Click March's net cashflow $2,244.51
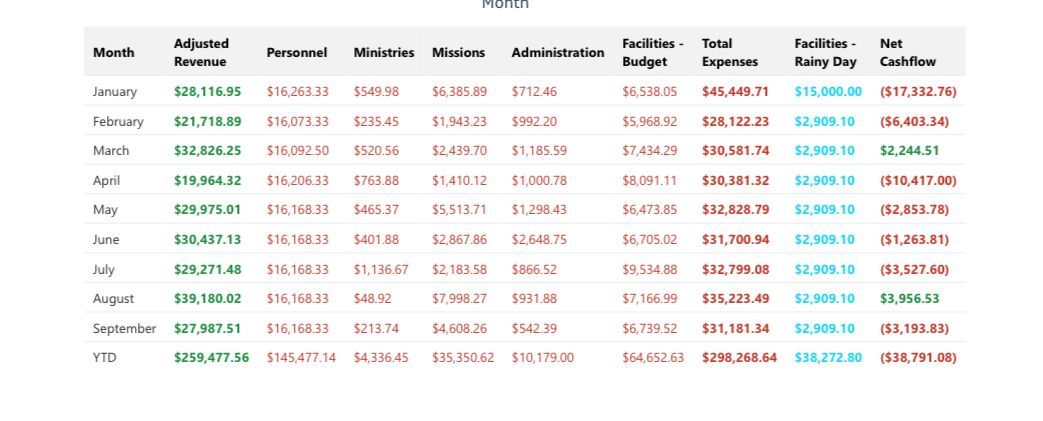1043x421 pixels. pos(909,151)
